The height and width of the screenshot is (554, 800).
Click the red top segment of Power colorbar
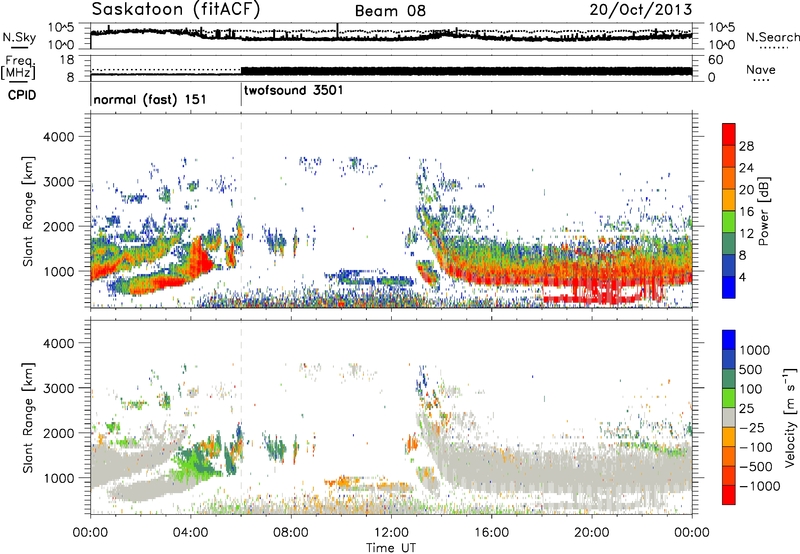click(x=729, y=134)
